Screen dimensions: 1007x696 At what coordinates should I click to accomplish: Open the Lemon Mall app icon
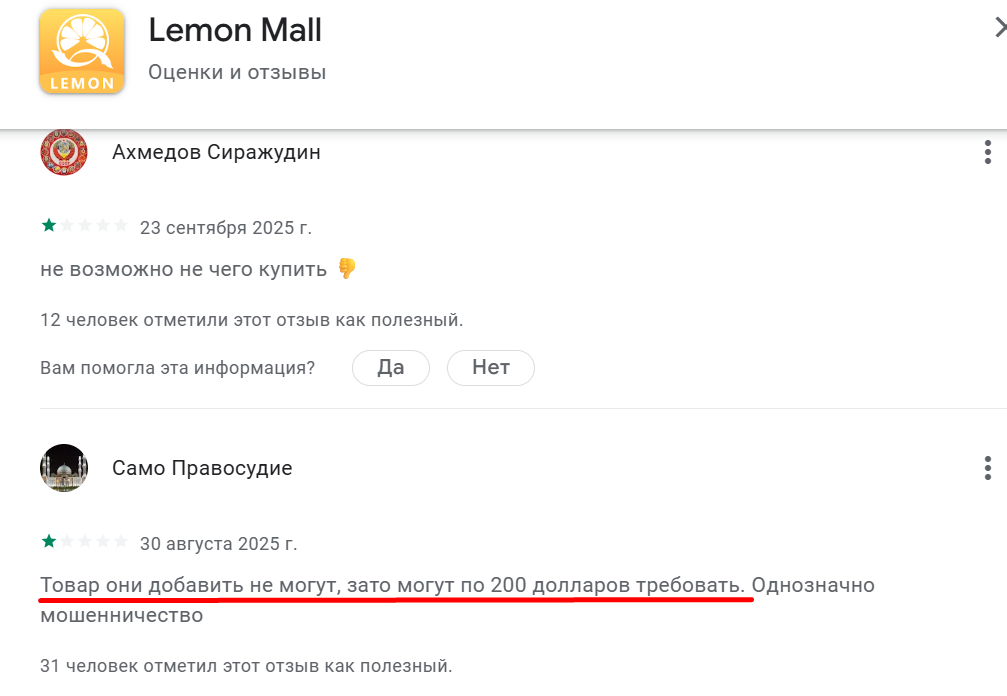[x=82, y=49]
